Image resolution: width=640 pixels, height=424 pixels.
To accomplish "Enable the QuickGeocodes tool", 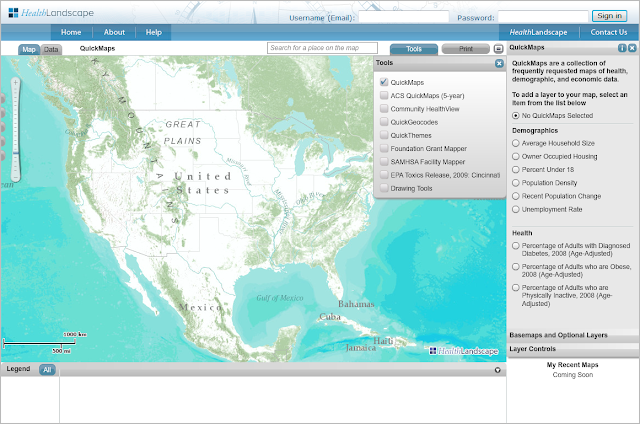I will pos(384,122).
